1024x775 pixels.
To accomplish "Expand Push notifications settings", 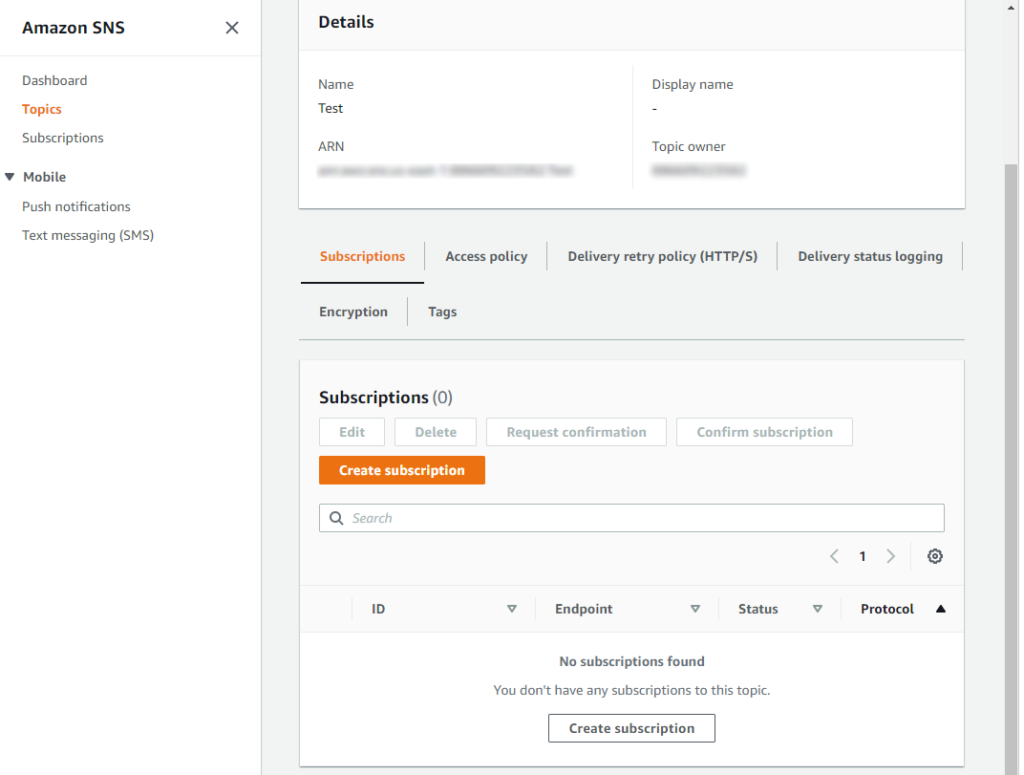I will 76,206.
